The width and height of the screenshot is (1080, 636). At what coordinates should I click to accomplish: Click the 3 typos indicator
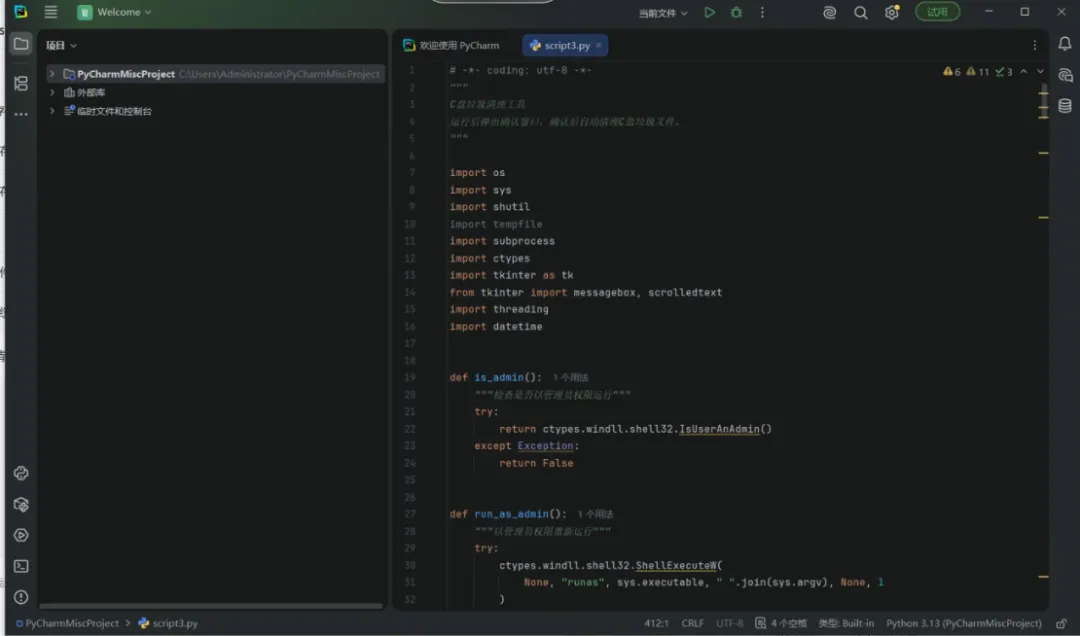point(1004,72)
